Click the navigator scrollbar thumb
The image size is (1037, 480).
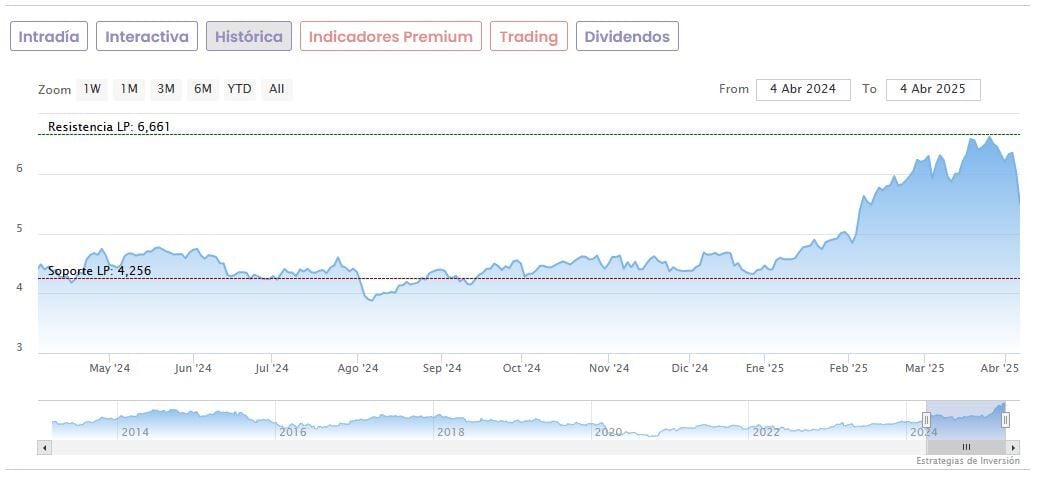coord(966,447)
